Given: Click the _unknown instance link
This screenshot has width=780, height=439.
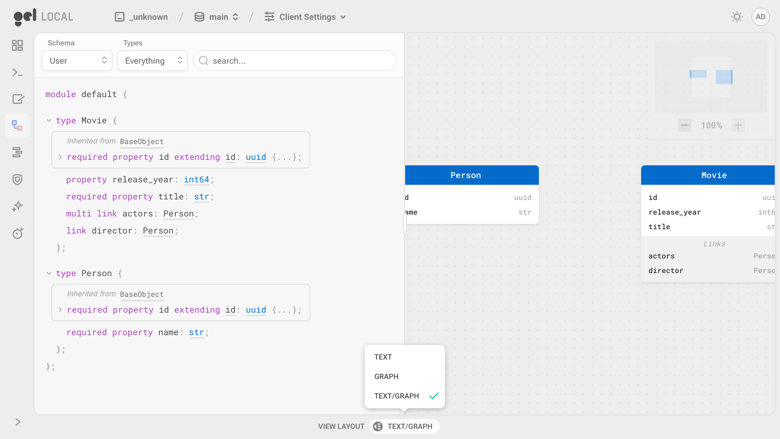Looking at the screenshot, I should pos(141,17).
